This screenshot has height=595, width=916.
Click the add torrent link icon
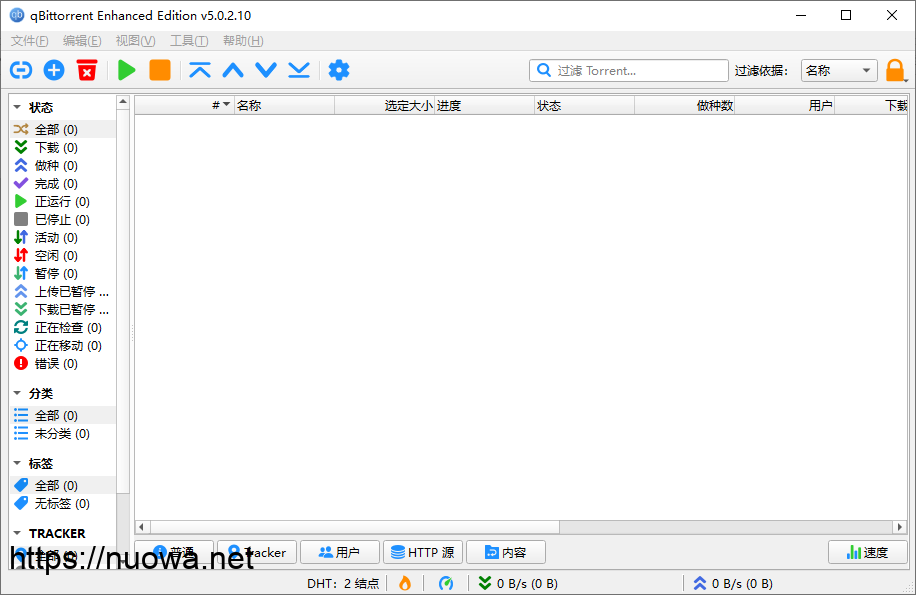point(21,70)
